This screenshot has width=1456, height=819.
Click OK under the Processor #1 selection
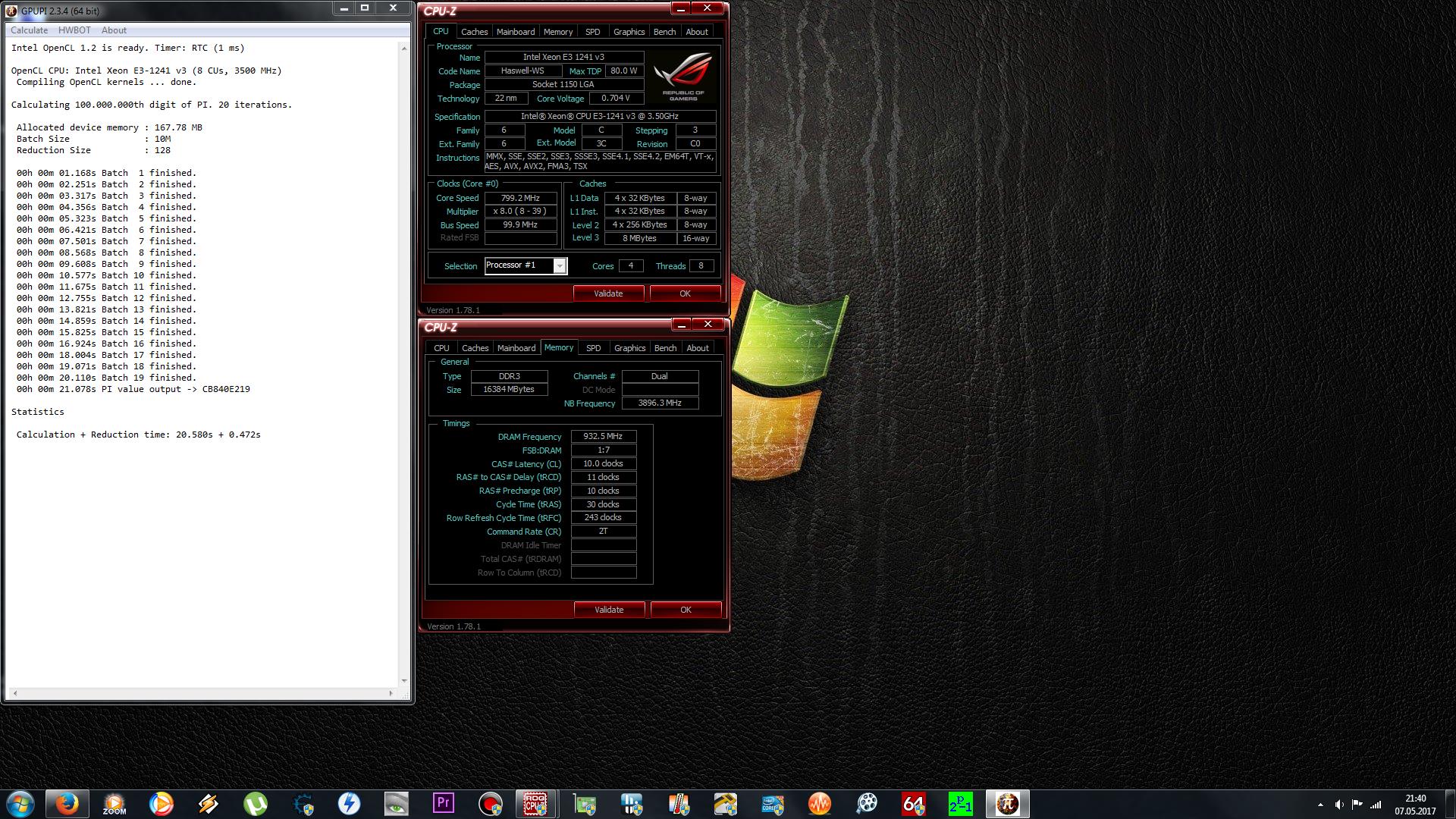pos(685,293)
